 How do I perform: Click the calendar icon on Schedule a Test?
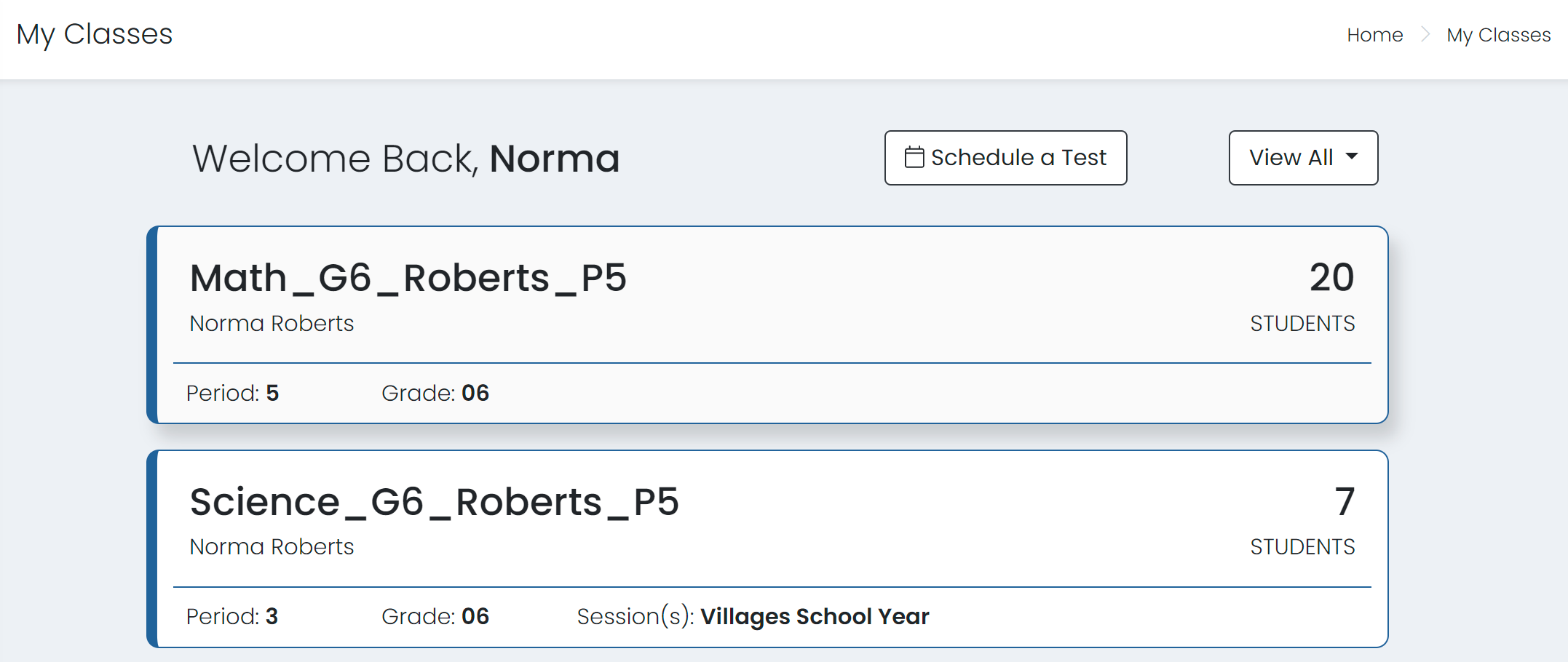[914, 157]
